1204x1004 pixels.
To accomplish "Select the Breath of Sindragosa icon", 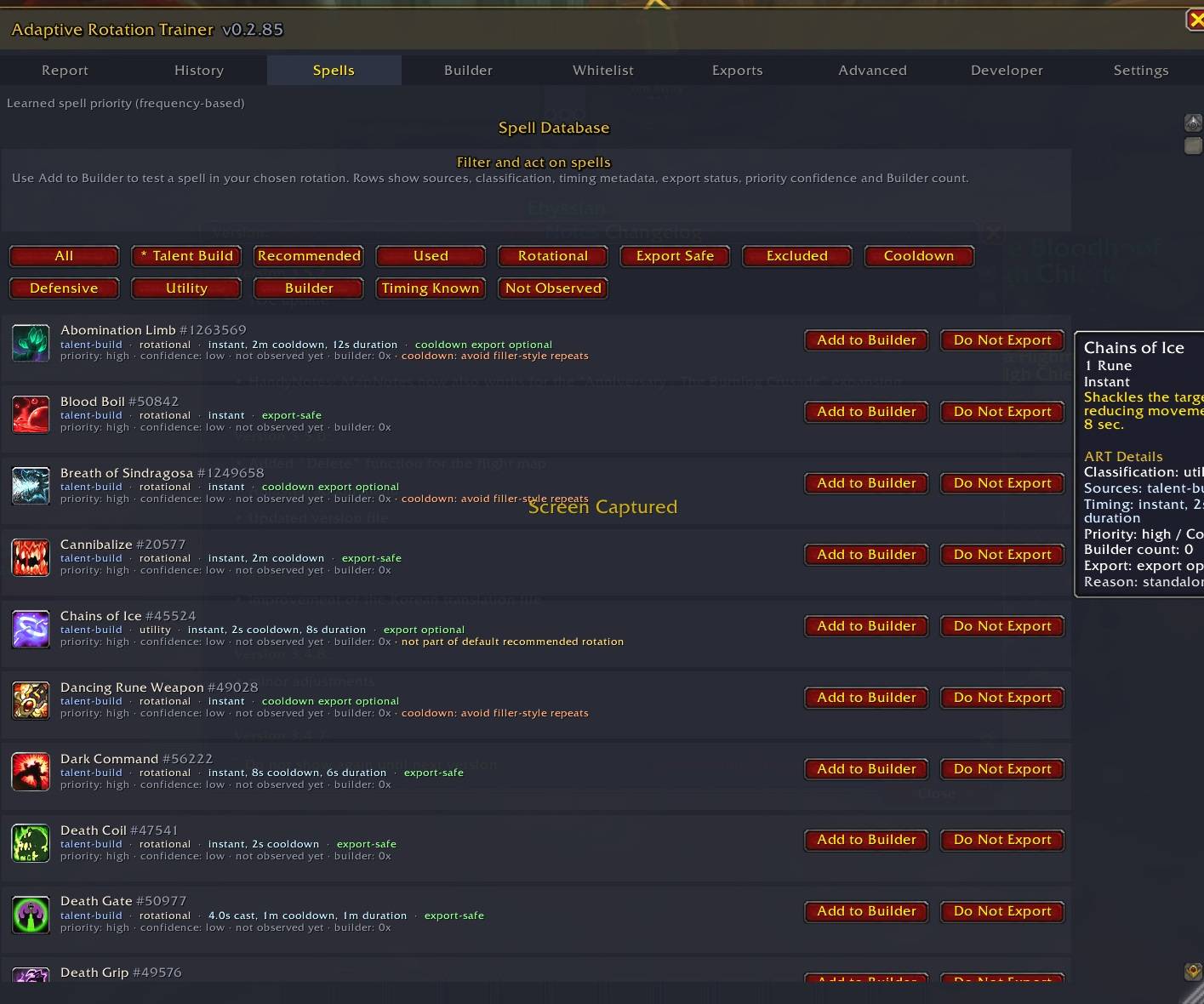I will 31,486.
